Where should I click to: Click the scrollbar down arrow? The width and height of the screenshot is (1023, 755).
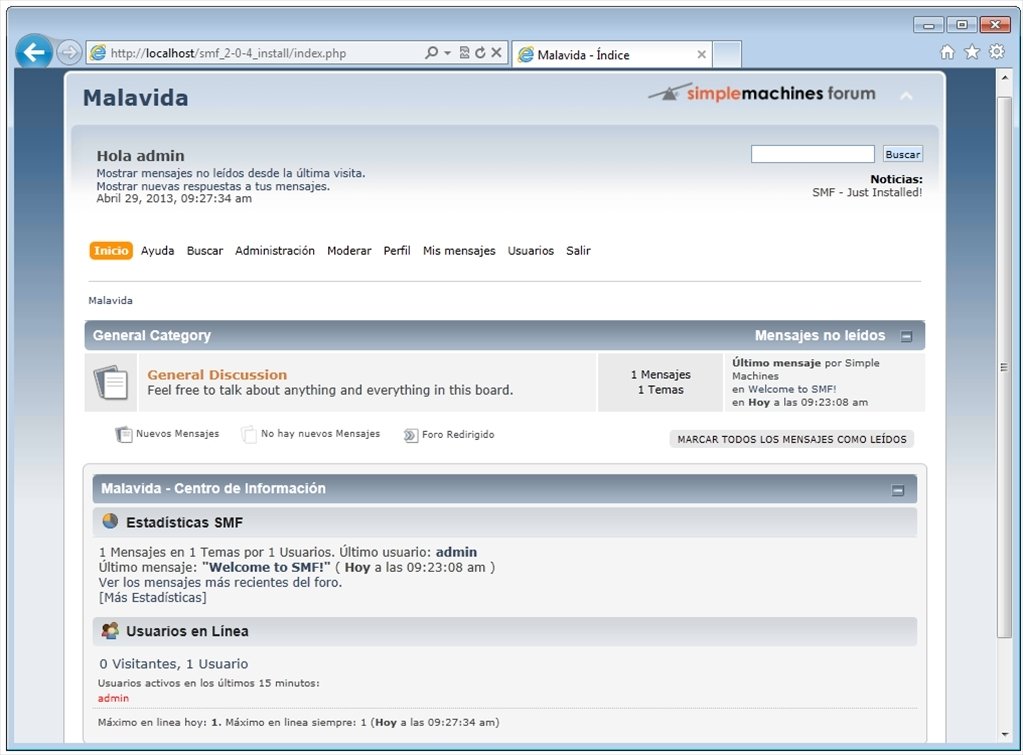point(1004,735)
